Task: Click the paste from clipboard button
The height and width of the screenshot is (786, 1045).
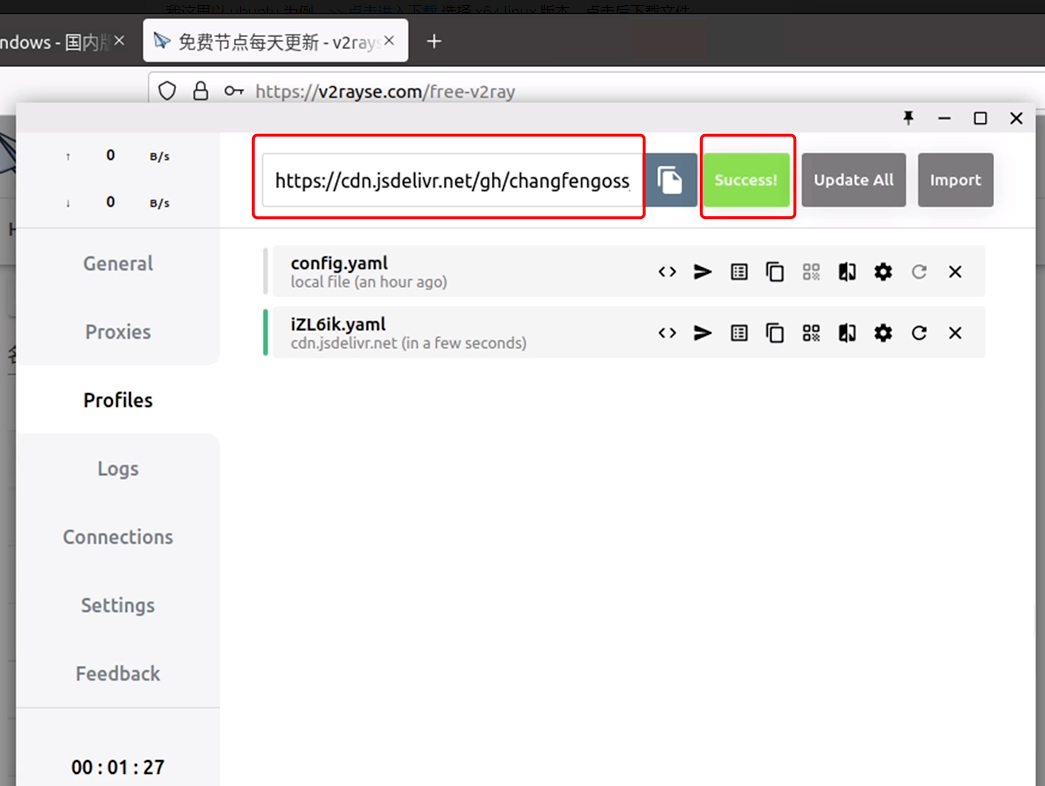Action: coord(670,180)
